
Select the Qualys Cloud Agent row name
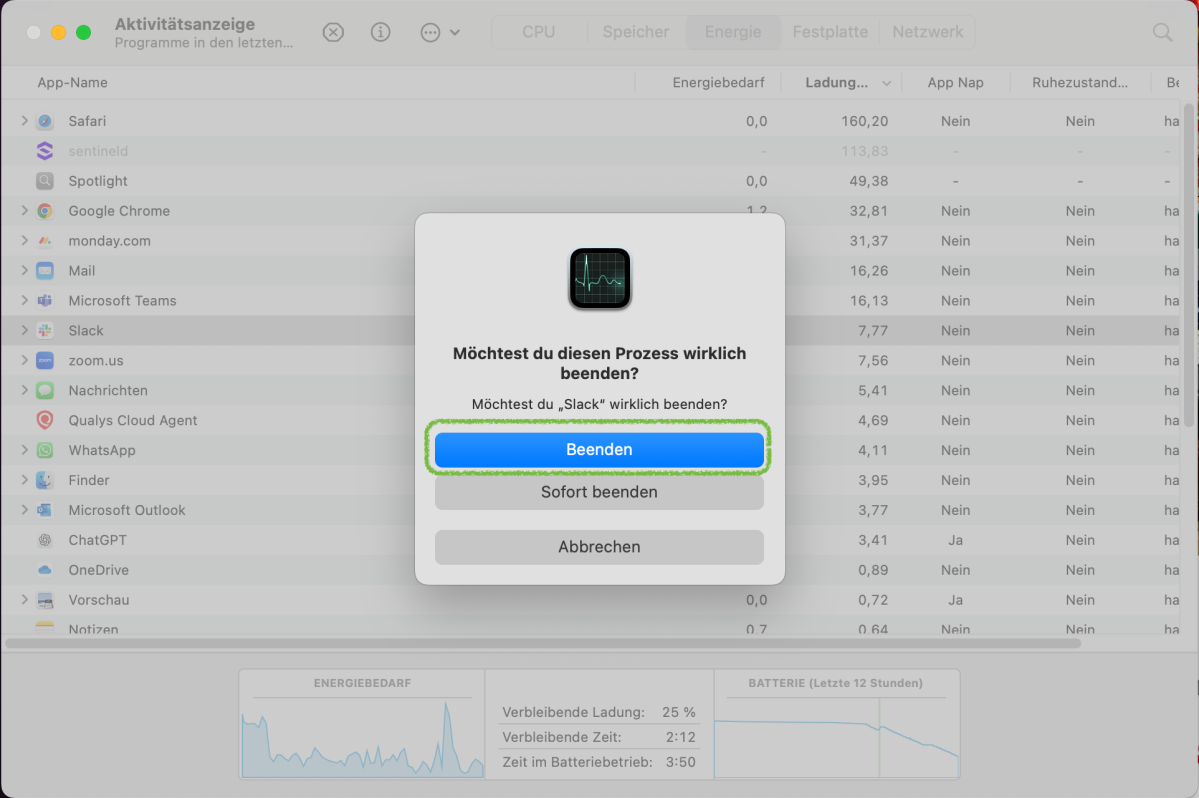click(133, 420)
